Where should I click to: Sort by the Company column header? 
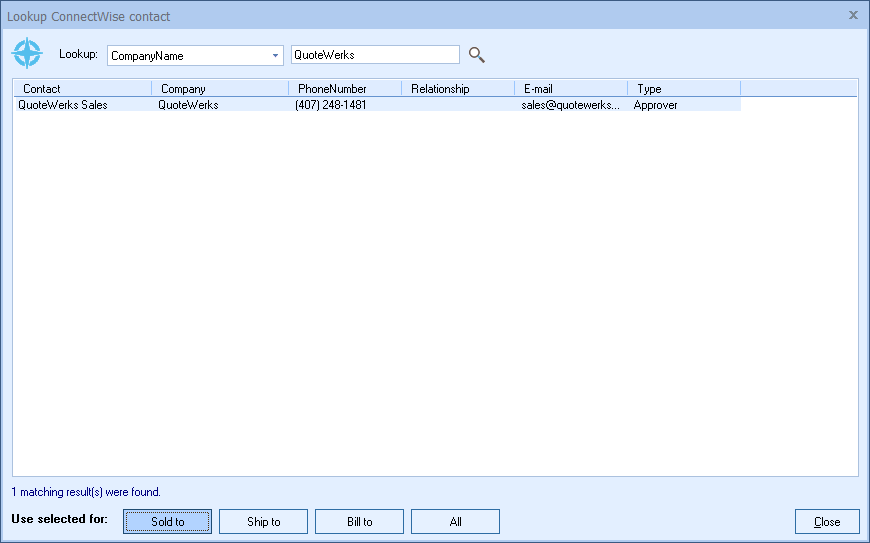tap(220, 89)
